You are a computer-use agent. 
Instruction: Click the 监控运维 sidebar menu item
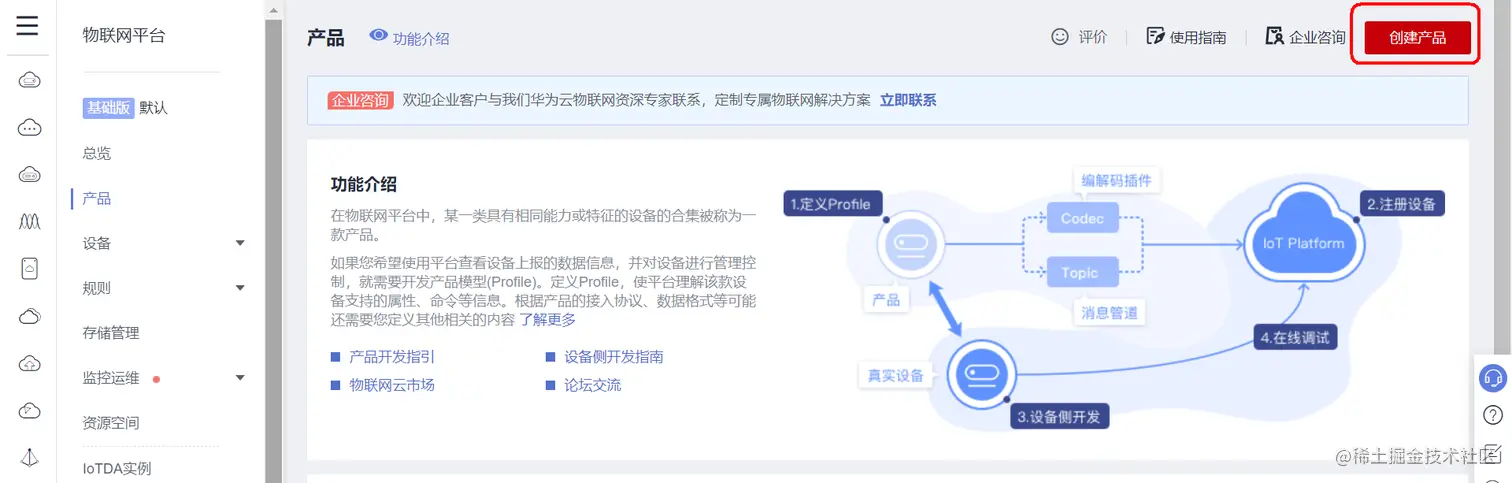111,378
